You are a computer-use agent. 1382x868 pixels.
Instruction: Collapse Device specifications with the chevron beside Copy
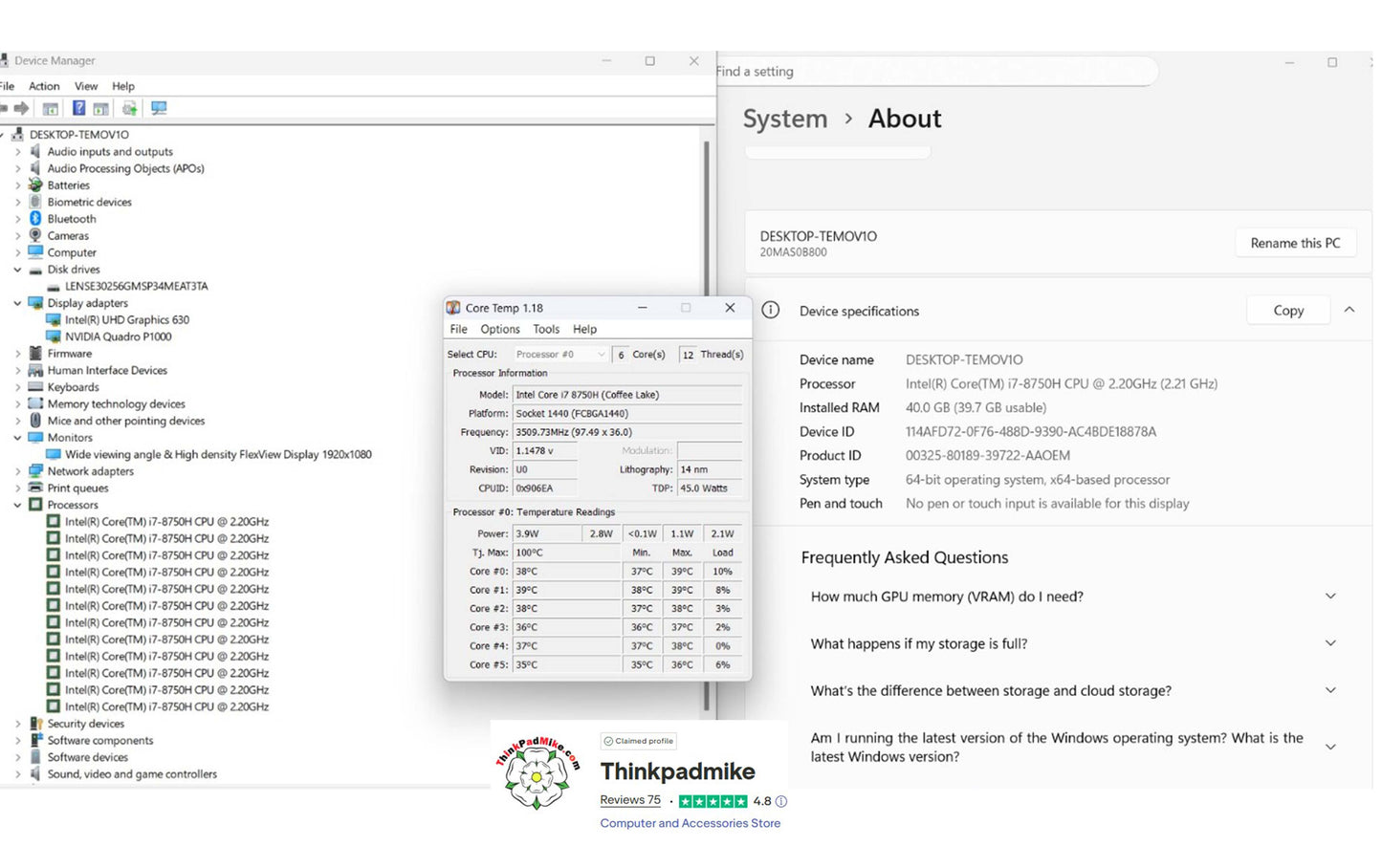1349,310
